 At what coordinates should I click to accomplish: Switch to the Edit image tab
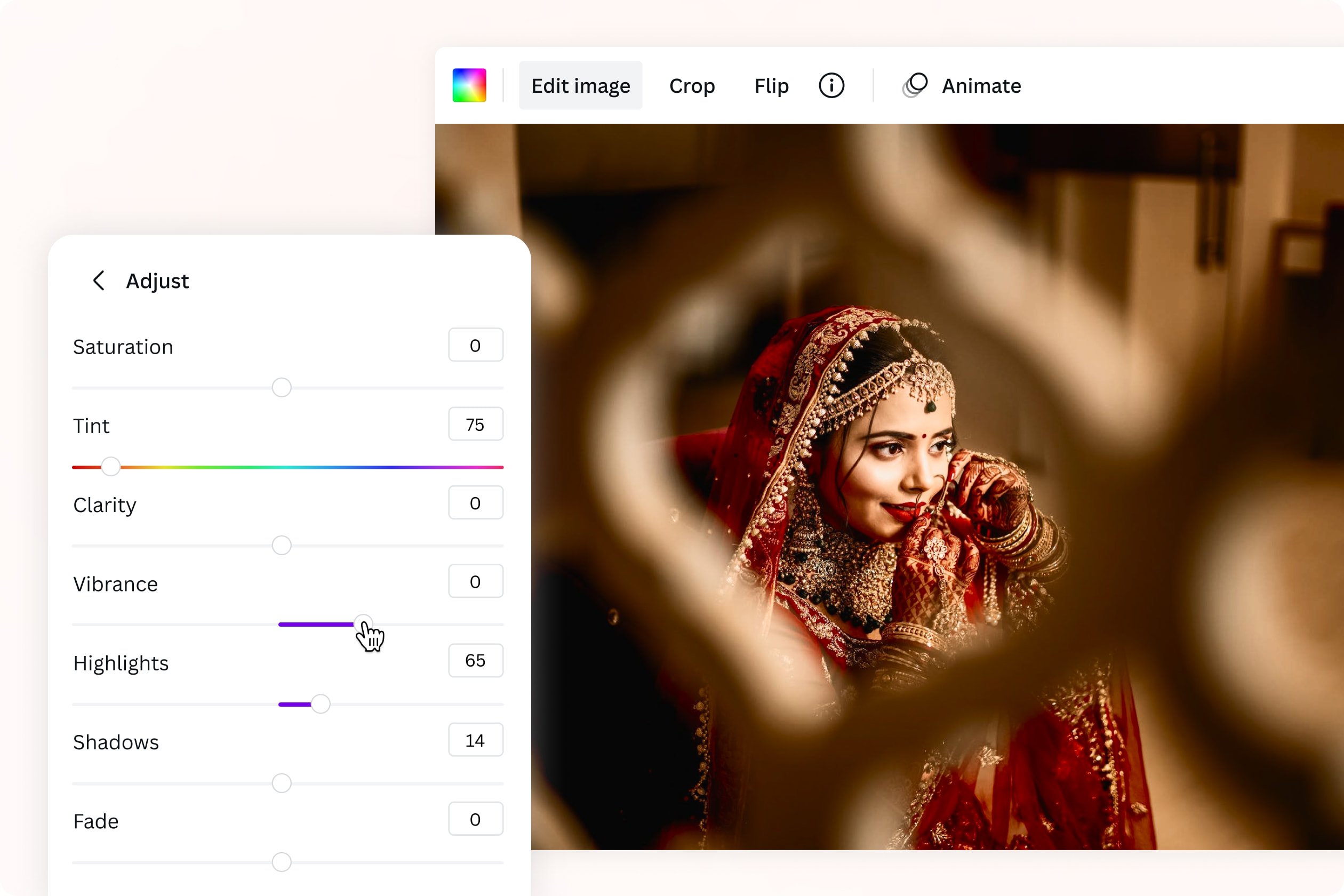click(x=581, y=85)
